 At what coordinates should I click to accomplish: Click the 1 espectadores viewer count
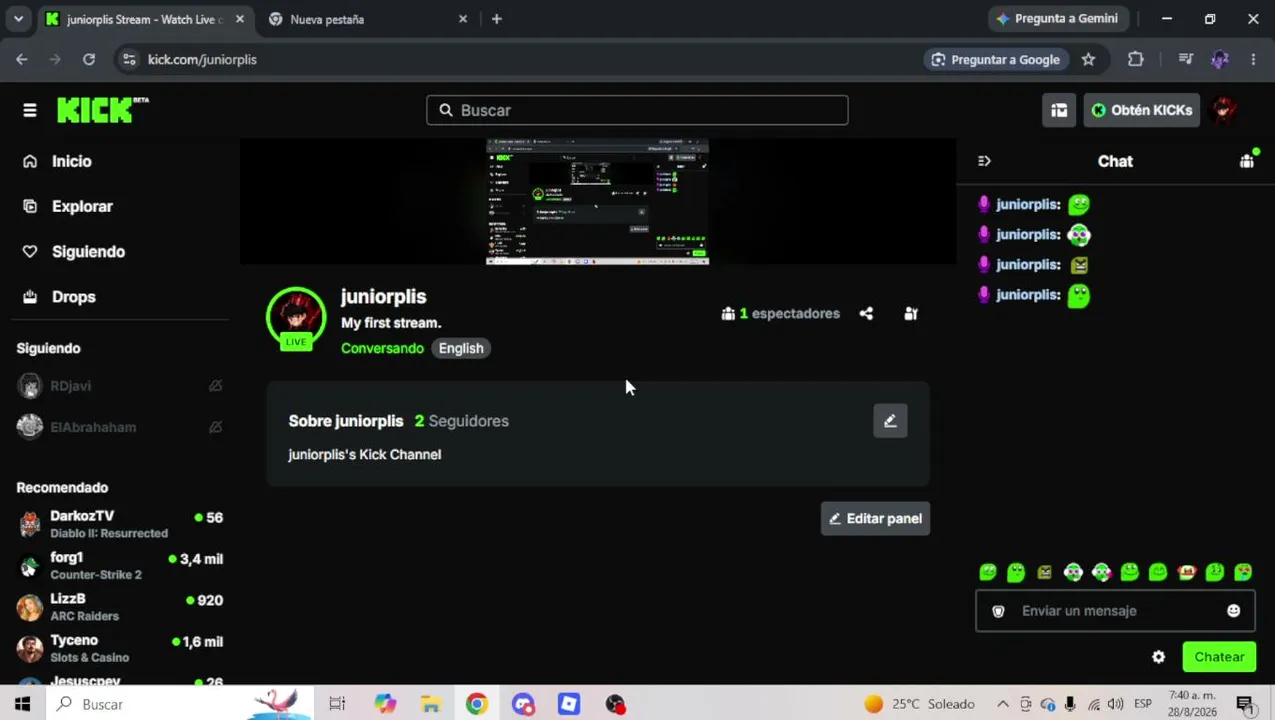(781, 314)
